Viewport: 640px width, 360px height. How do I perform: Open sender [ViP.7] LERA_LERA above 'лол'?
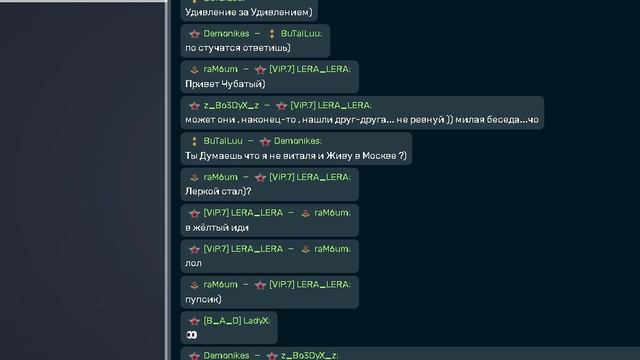(x=243, y=249)
